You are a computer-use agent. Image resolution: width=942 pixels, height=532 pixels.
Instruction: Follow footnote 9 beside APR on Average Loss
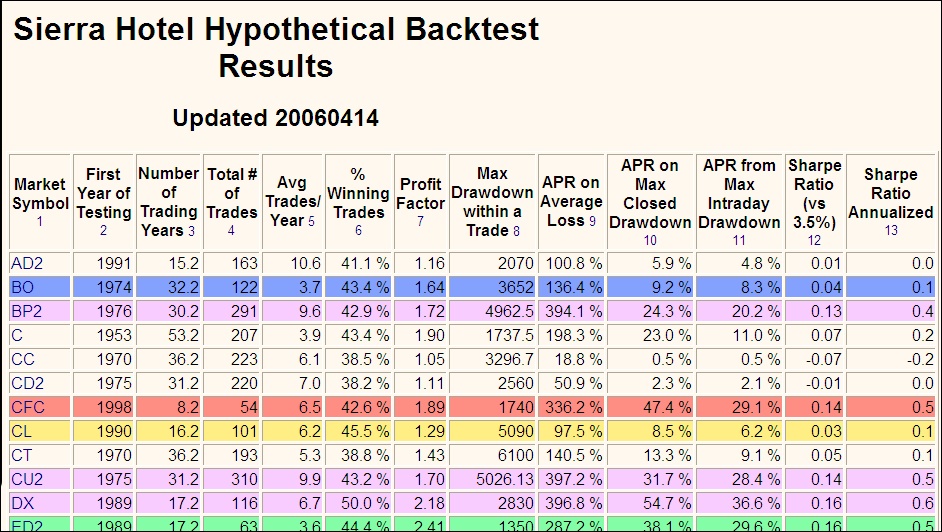(x=592, y=222)
